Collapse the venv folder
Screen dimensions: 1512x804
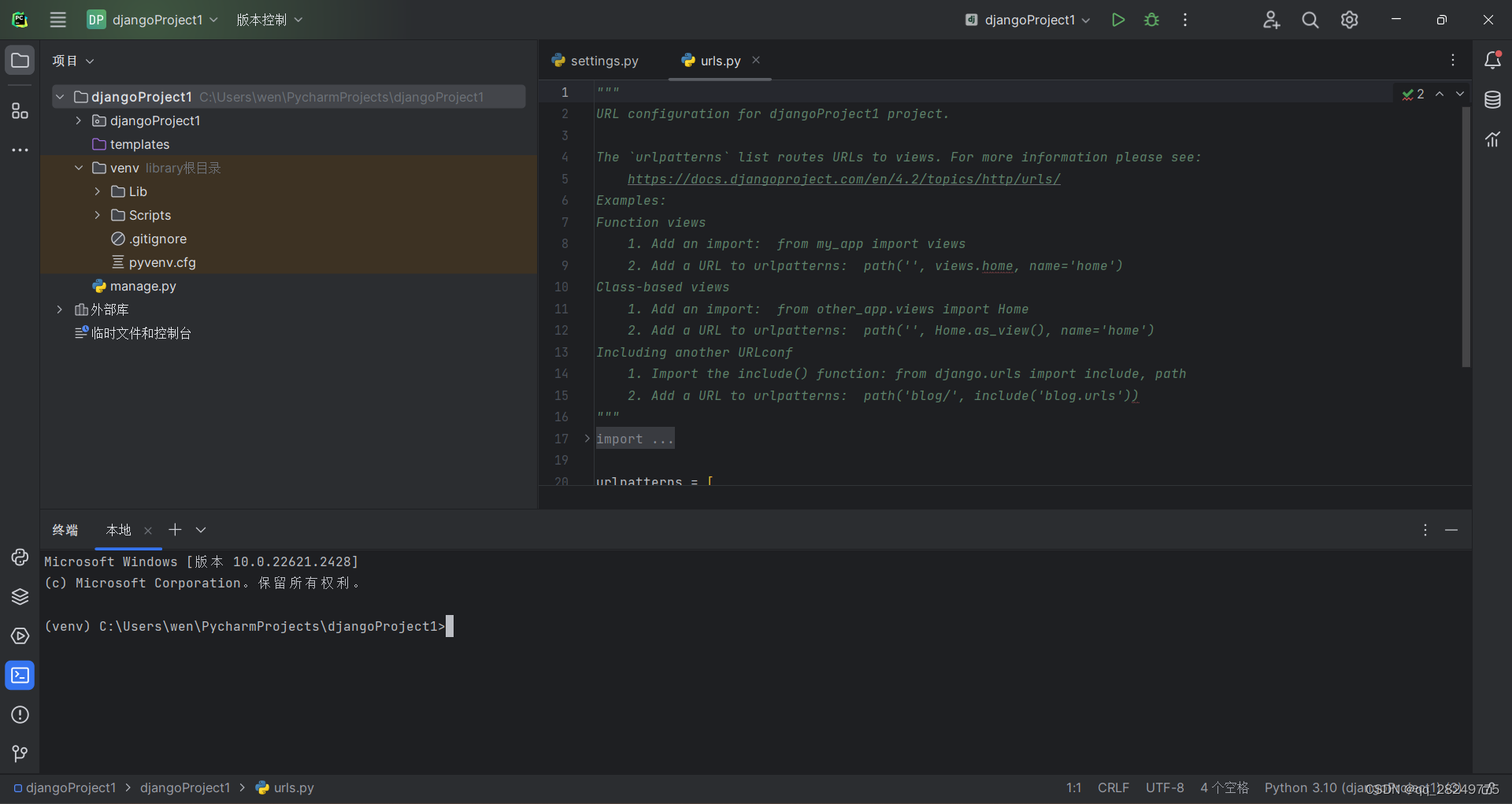pyautogui.click(x=78, y=168)
